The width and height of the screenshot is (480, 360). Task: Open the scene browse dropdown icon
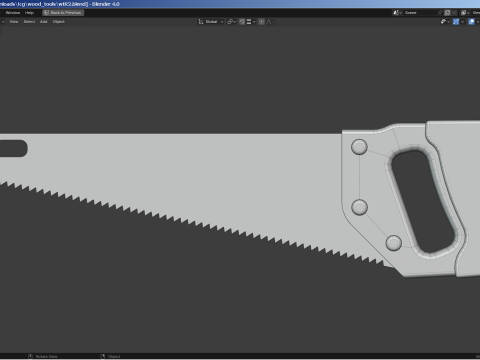pyautogui.click(x=397, y=13)
